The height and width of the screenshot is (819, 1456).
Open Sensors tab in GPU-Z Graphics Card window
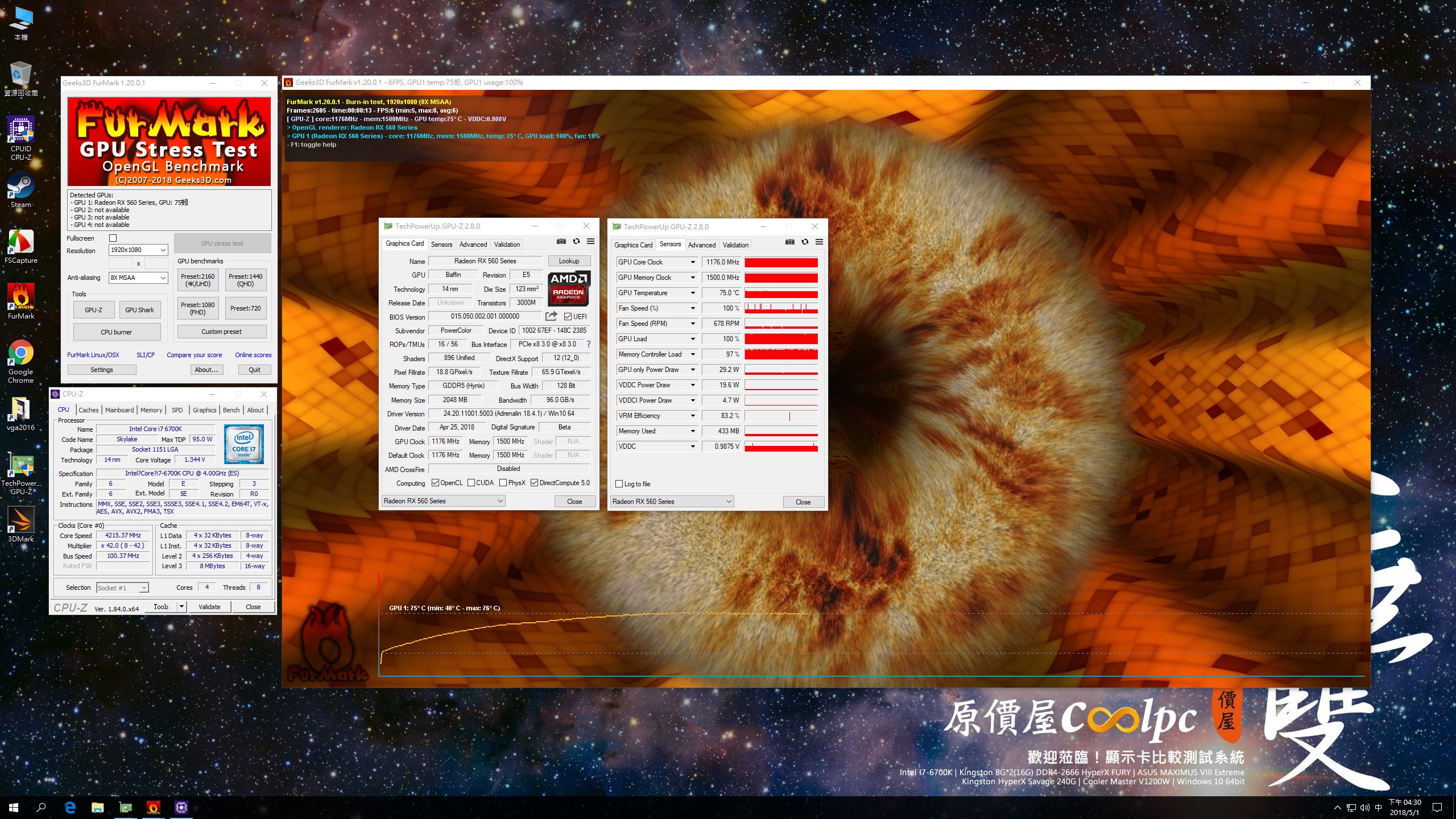click(x=441, y=245)
